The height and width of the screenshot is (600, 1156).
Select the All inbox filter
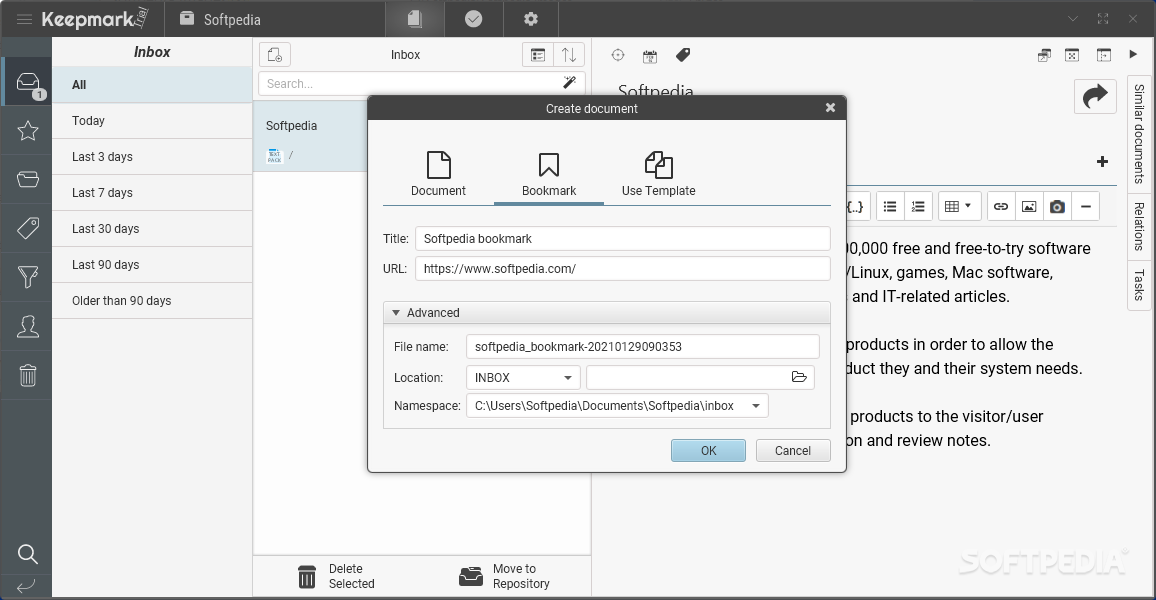pos(152,85)
